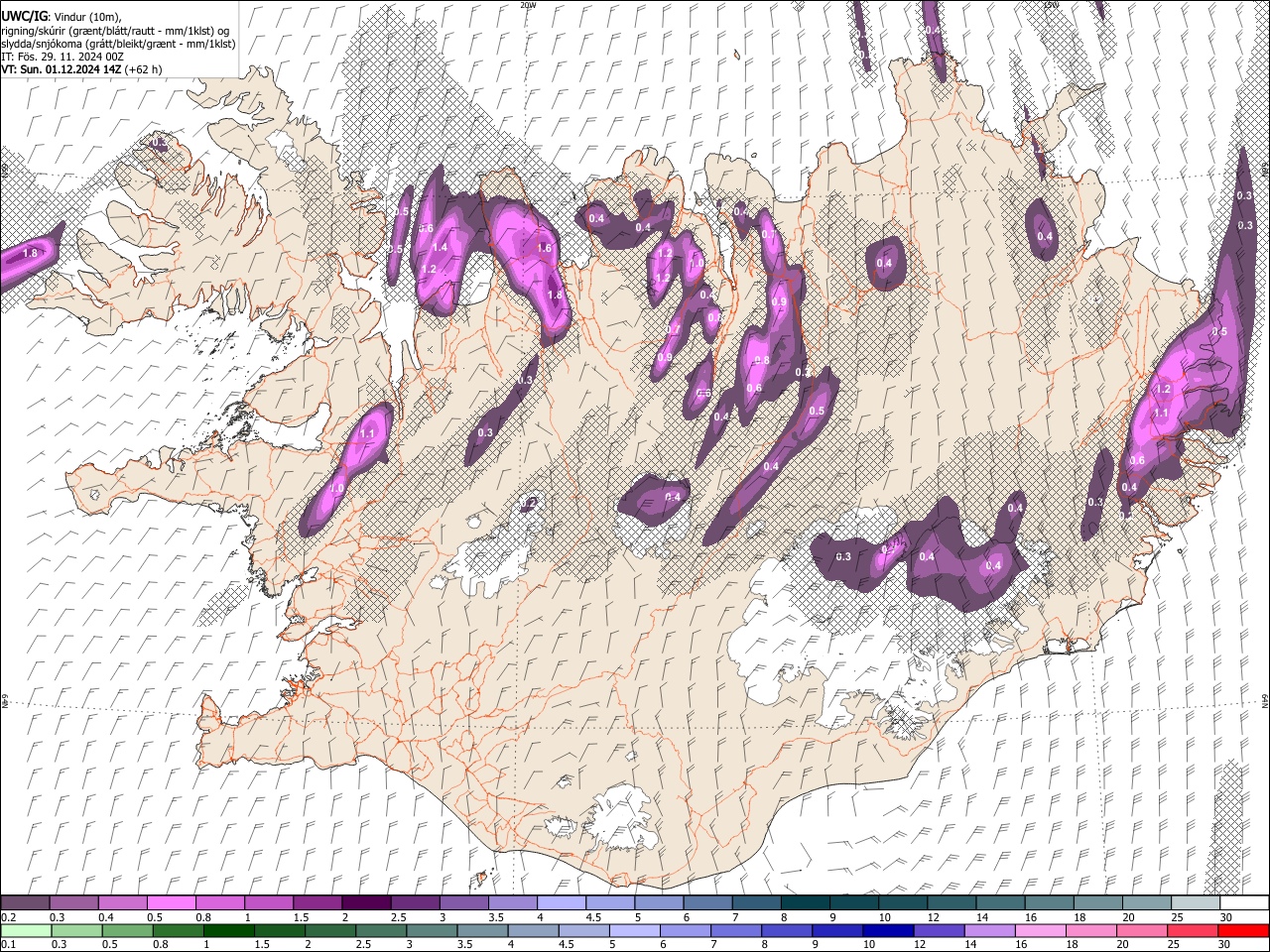
Task: Pick the light grey legend swatch labeled 25
Action: (x=1196, y=903)
